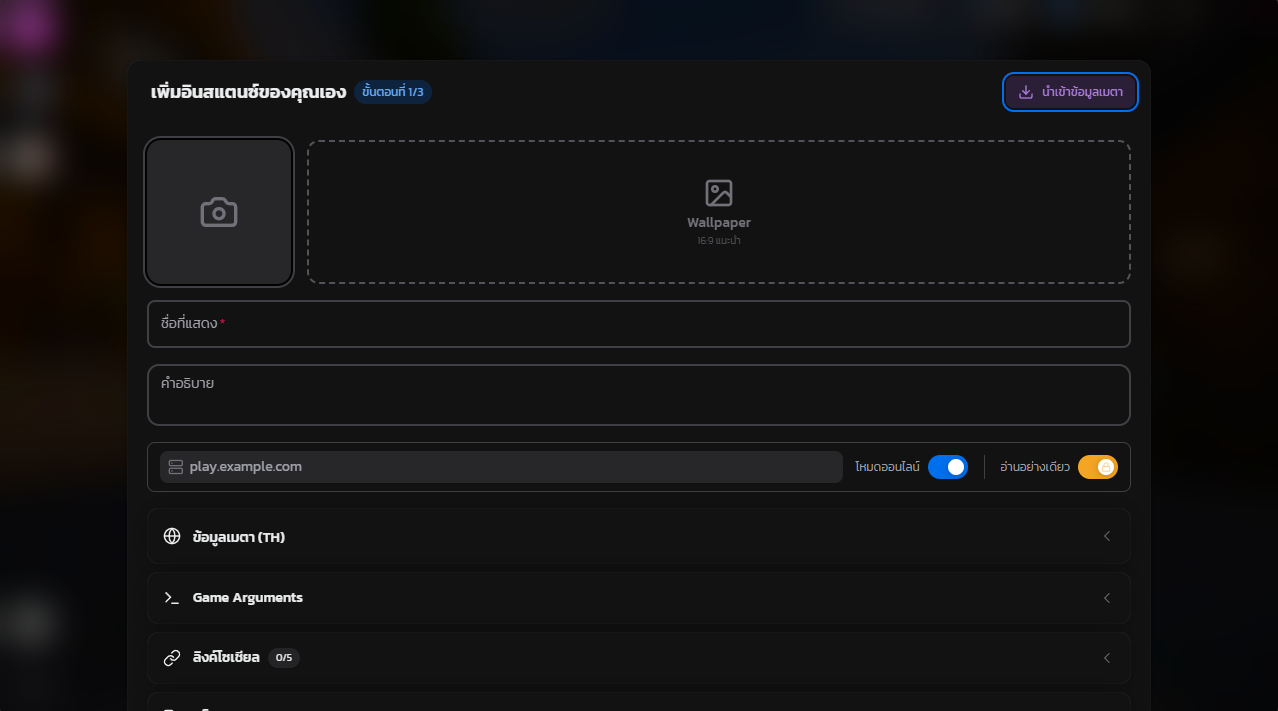Click the Wallpaper label in the drop zone

click(x=719, y=223)
